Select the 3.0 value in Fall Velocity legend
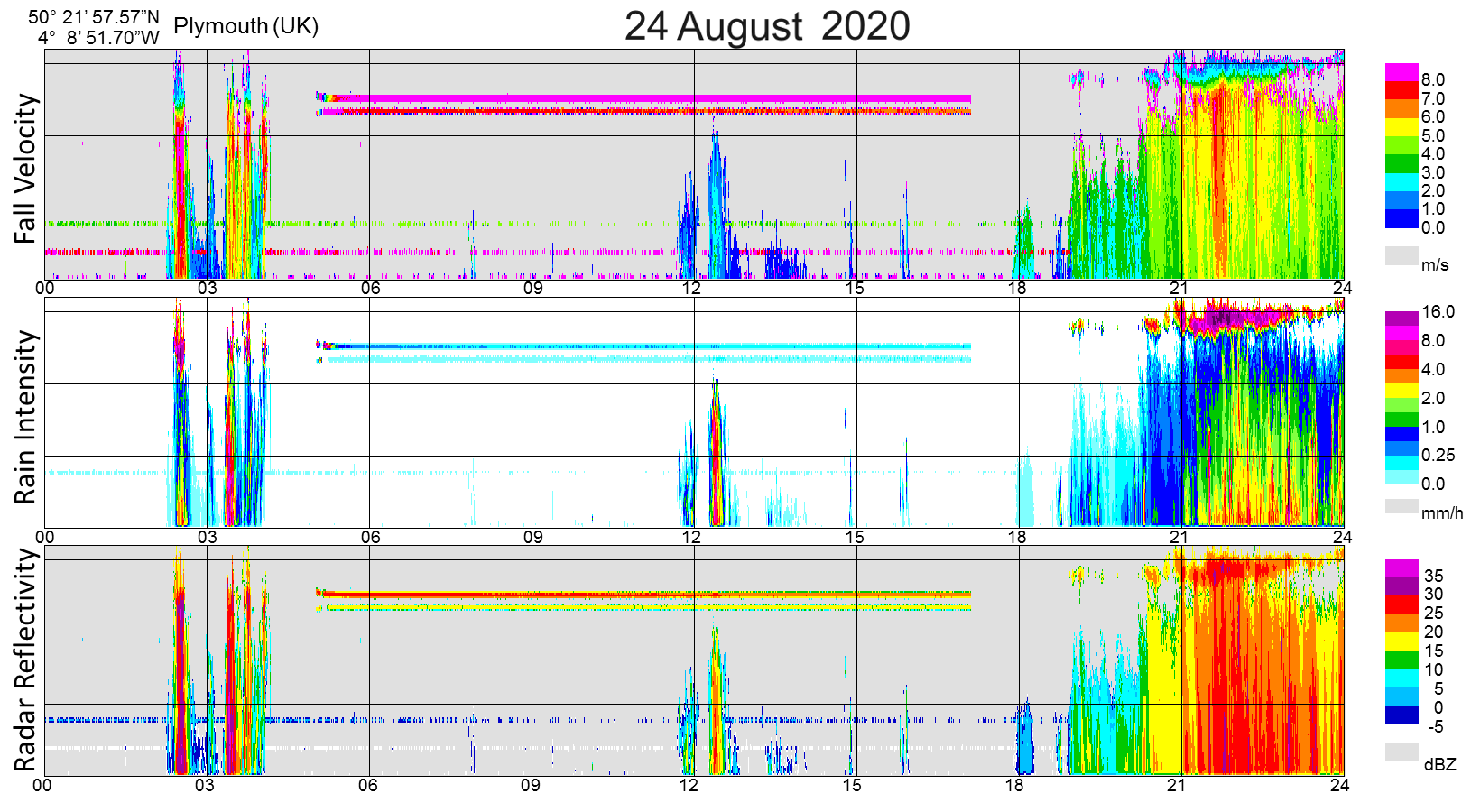Screen dimensions: 1480x812 coord(1433,173)
